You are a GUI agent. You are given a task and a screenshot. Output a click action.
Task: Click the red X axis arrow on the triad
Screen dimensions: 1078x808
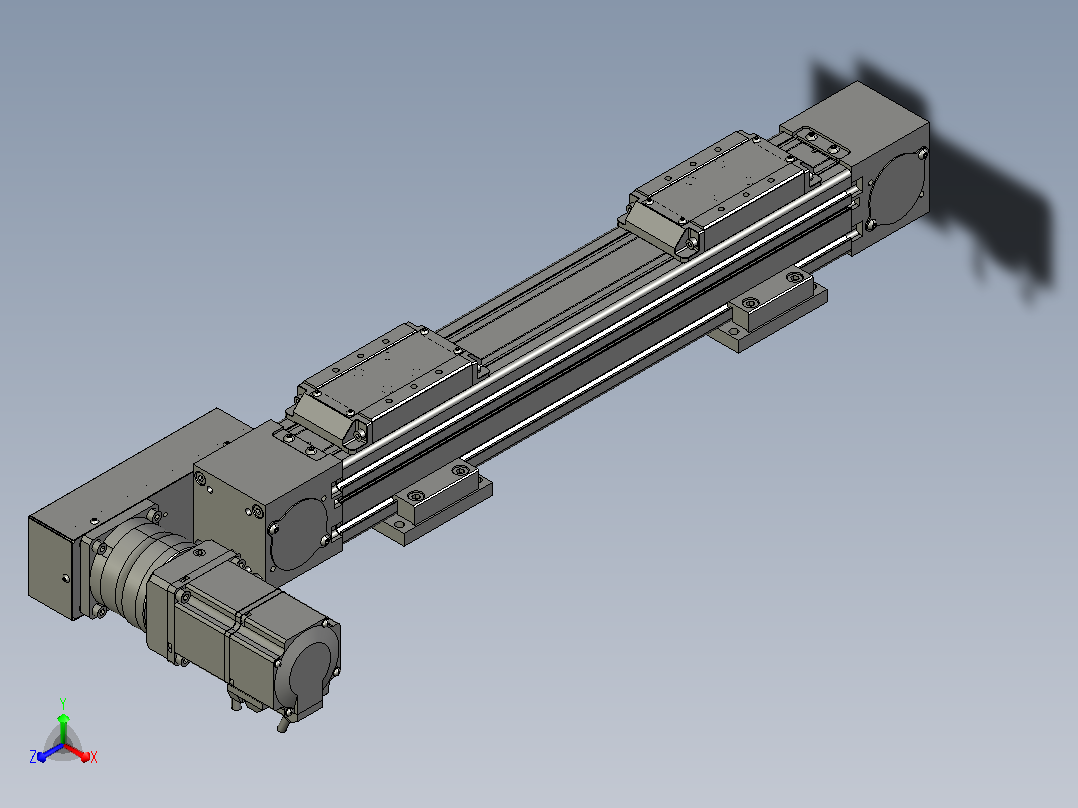point(78,752)
